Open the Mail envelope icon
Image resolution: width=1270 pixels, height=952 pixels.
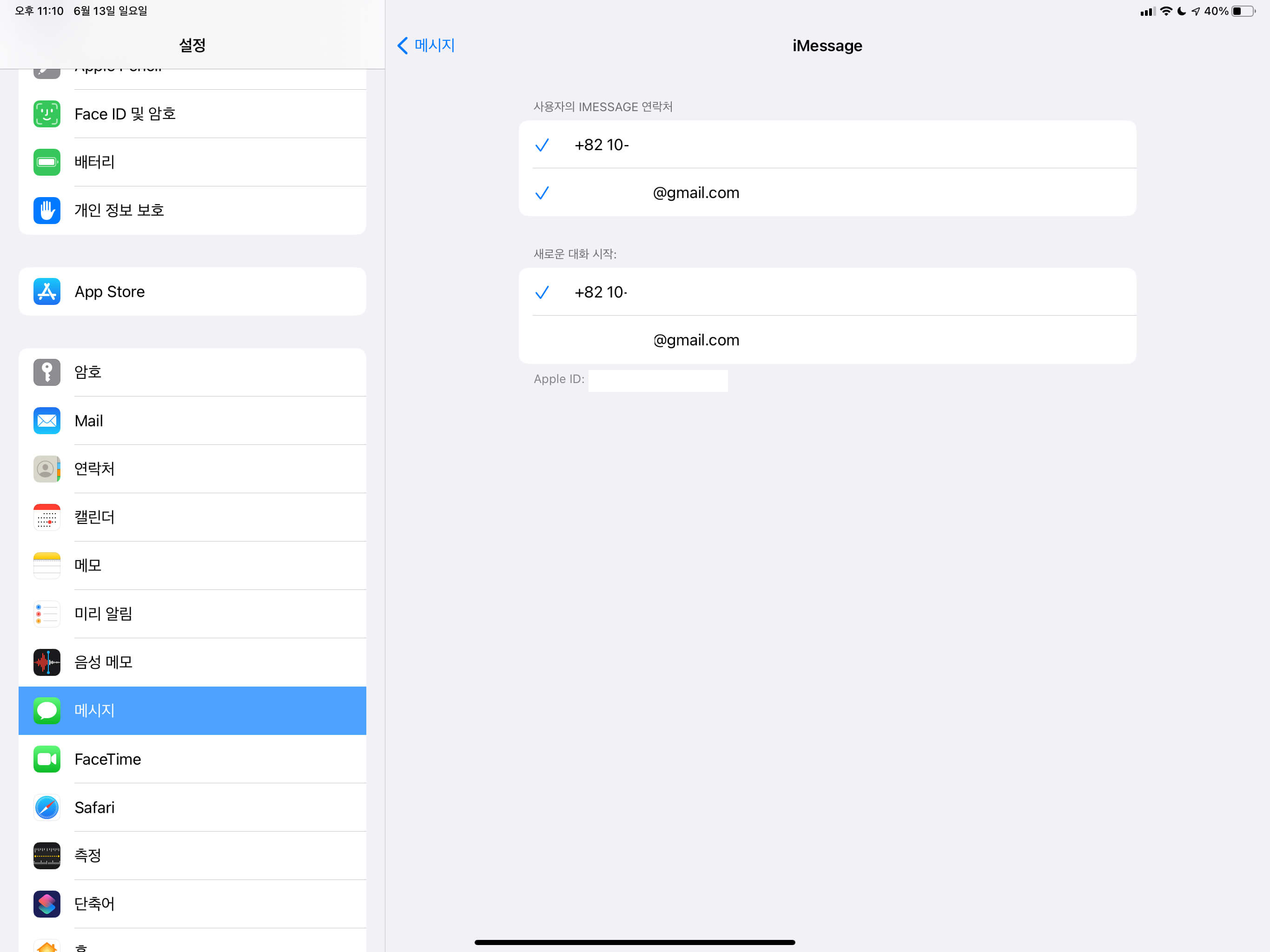point(46,421)
